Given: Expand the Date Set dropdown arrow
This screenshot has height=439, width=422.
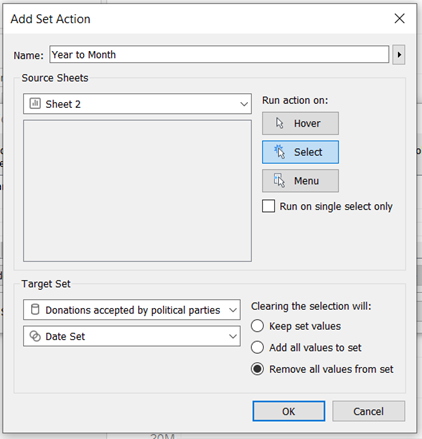Looking at the screenshot, I should coord(233,336).
